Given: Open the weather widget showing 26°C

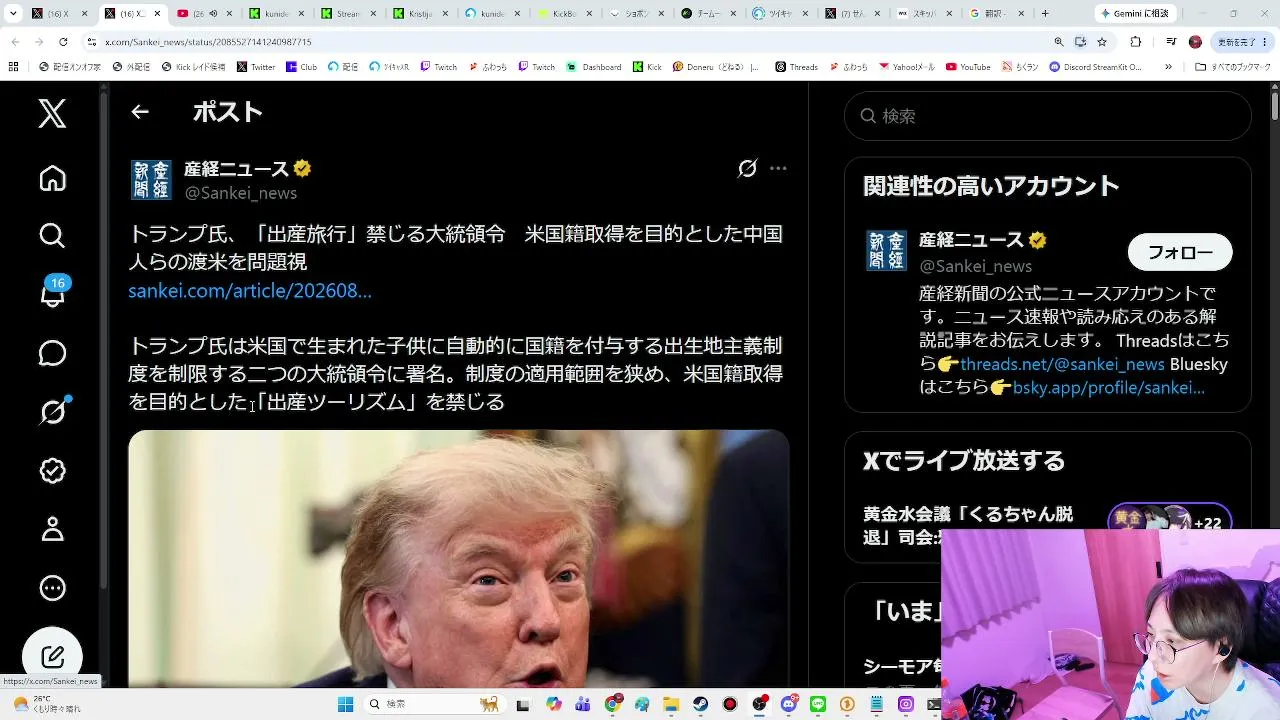Looking at the screenshot, I should [46, 704].
